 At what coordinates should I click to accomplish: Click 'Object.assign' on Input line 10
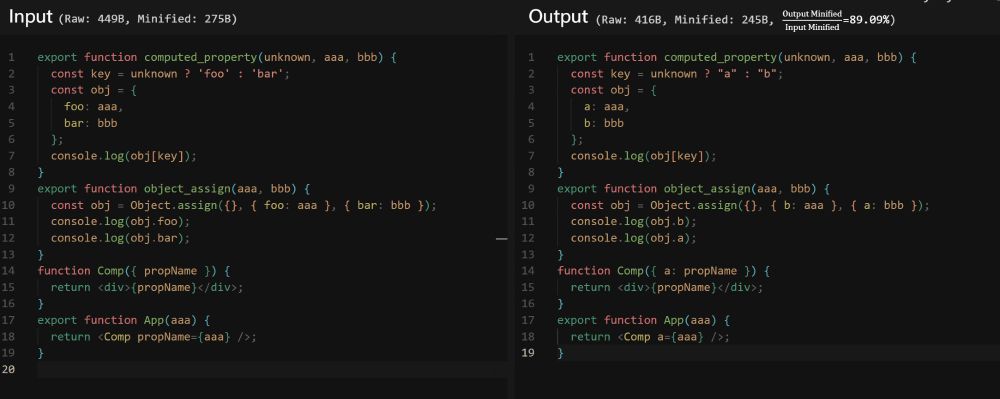pos(173,205)
